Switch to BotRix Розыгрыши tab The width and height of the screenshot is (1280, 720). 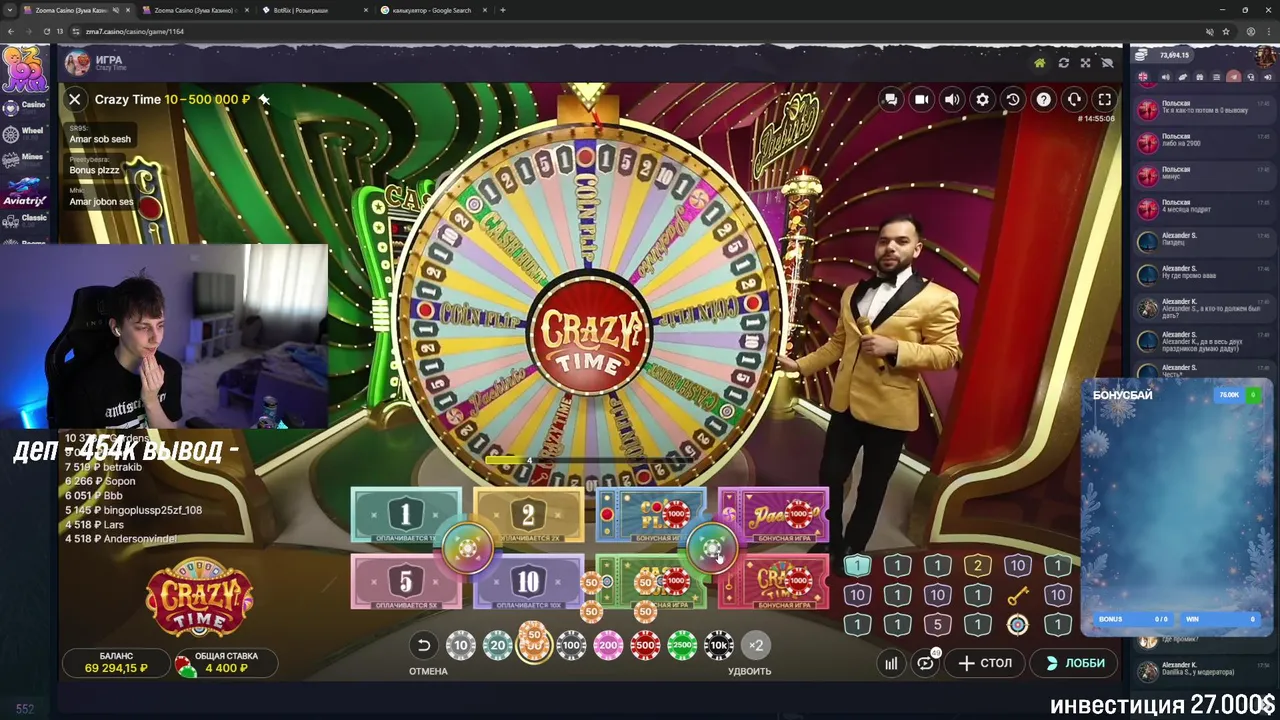tap(315, 10)
